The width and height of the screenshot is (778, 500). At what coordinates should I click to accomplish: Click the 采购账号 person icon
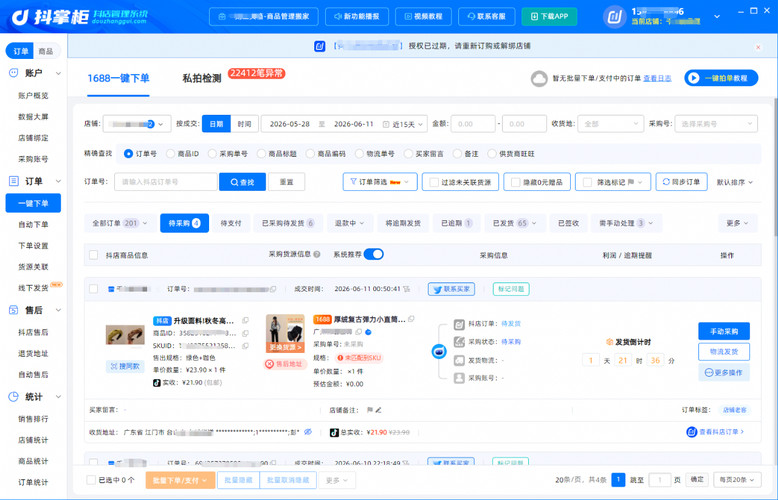[x=459, y=378]
